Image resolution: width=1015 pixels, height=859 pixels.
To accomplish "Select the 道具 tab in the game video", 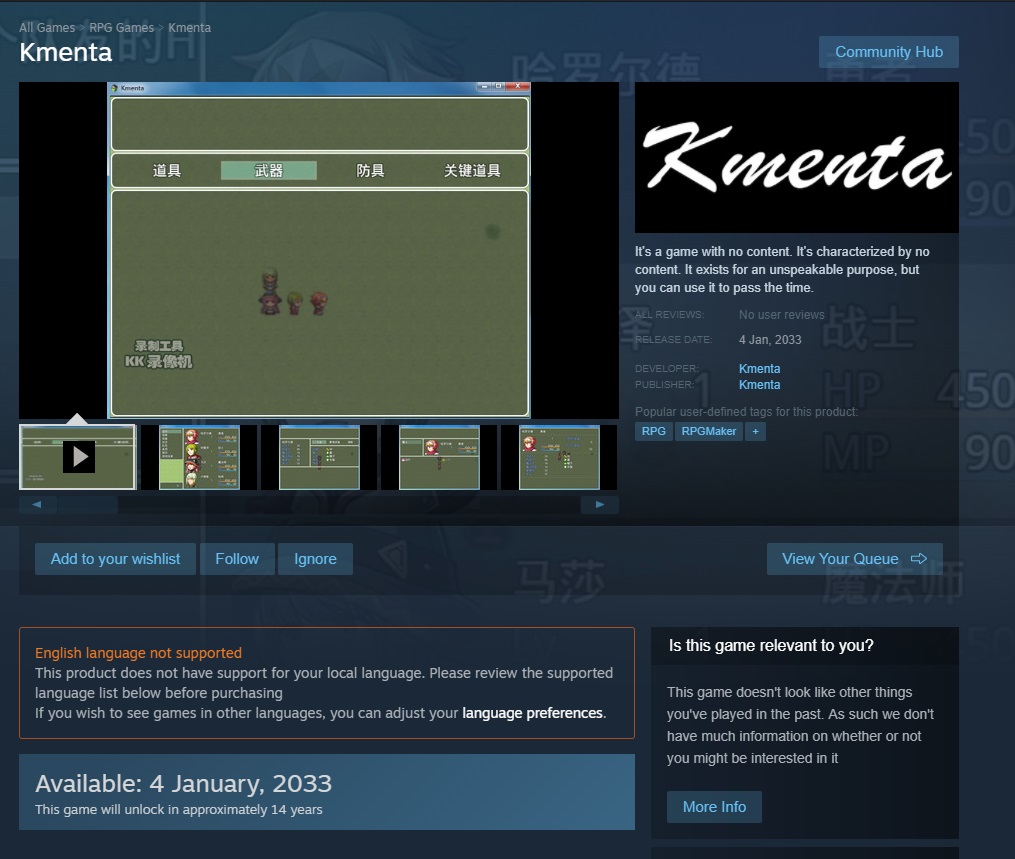I will [x=167, y=170].
